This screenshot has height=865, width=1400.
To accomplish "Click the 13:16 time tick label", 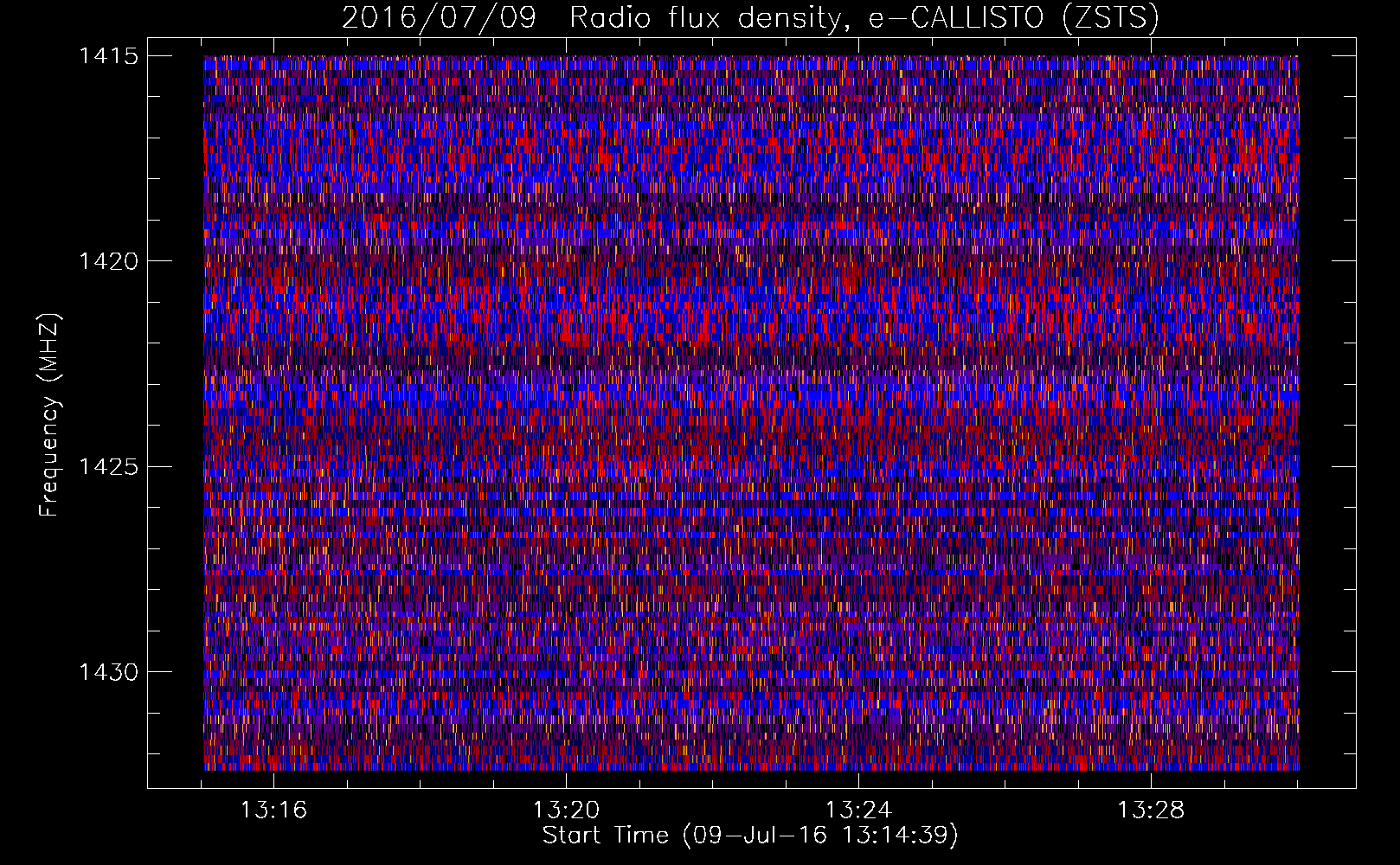I will (274, 811).
